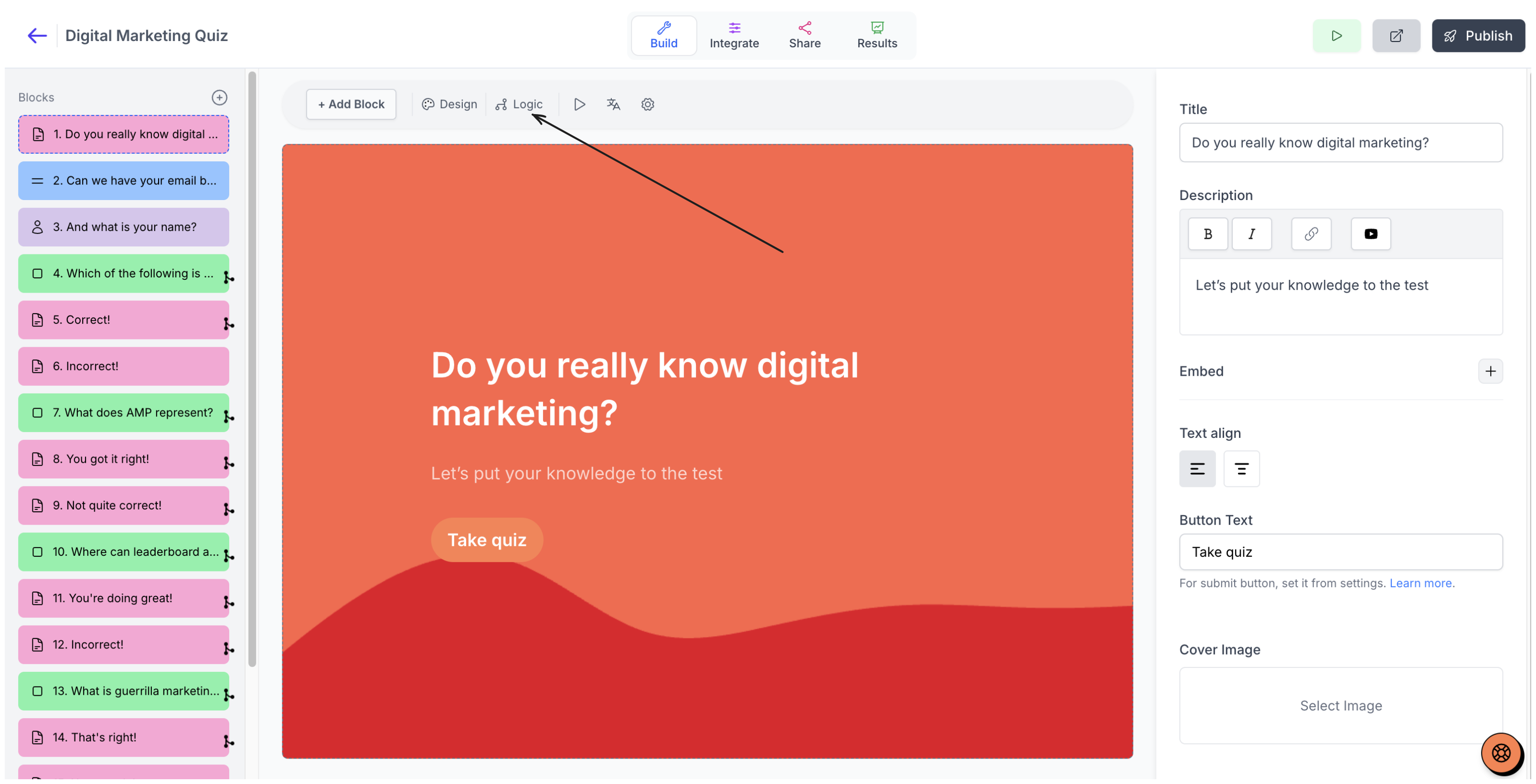Open quiz in new window icon
The image size is (1536, 784).
[x=1397, y=36]
